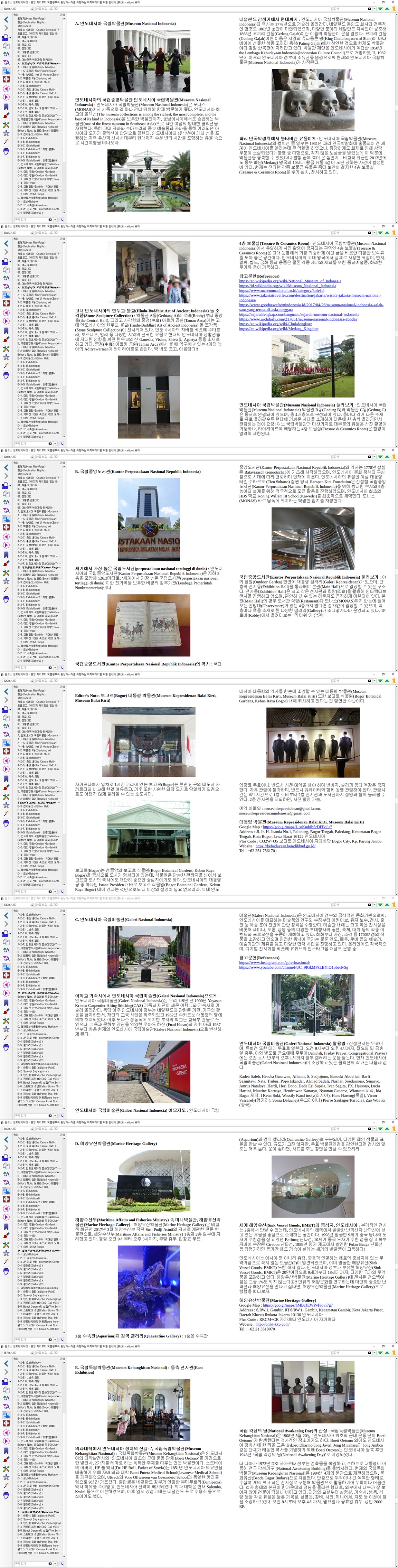Click old illustrated book photo in Kantor Perpustakaan window

click(x=149, y=626)
